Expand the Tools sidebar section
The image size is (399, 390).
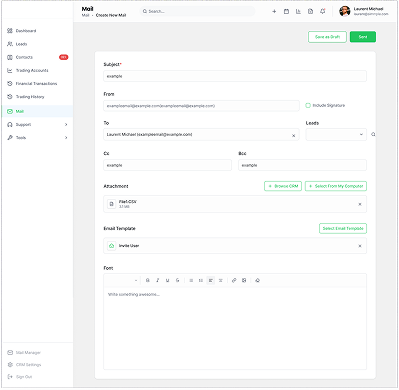[x=37, y=137]
